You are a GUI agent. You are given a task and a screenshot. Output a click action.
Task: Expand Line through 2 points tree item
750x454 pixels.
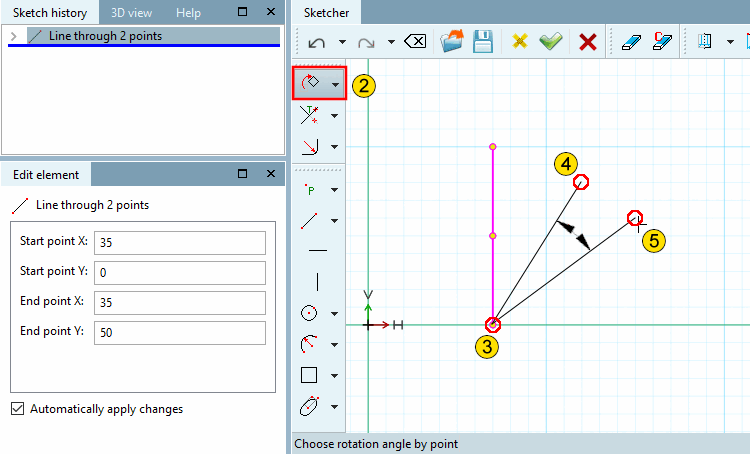[13, 36]
